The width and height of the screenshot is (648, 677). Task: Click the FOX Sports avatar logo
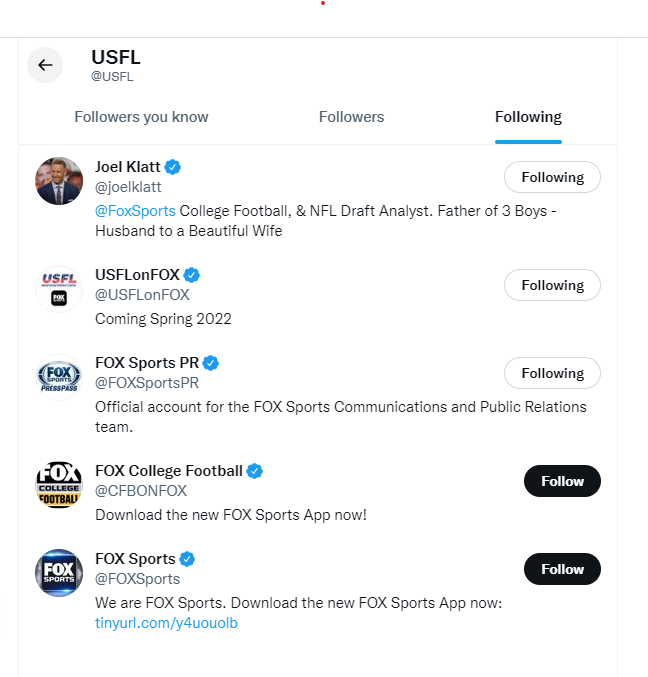click(x=59, y=573)
